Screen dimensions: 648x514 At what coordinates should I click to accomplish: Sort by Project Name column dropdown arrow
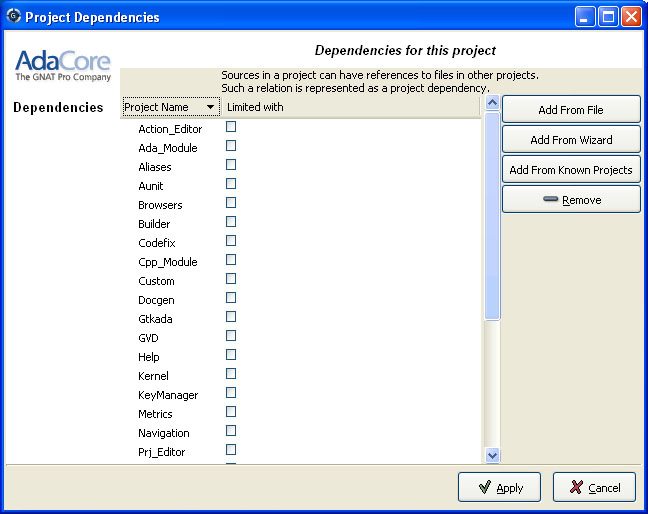(210, 107)
